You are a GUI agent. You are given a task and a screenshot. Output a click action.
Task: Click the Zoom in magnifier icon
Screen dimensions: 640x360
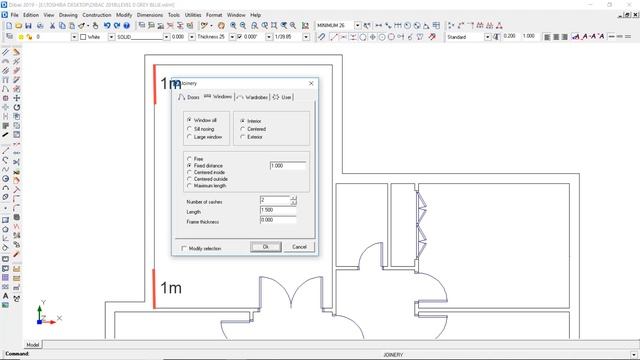(x=233, y=26)
